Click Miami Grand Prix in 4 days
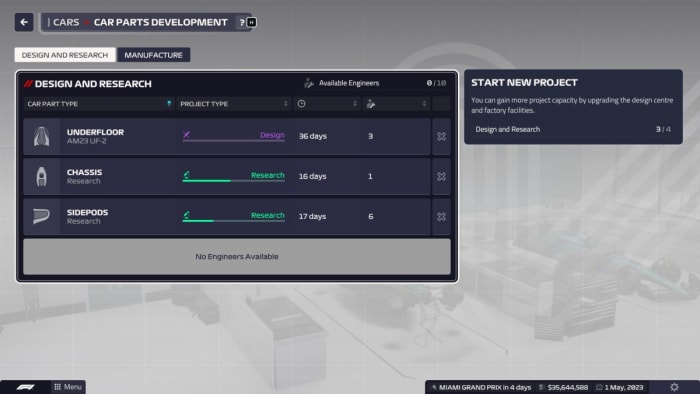This screenshot has height=394, width=700. click(x=481, y=387)
